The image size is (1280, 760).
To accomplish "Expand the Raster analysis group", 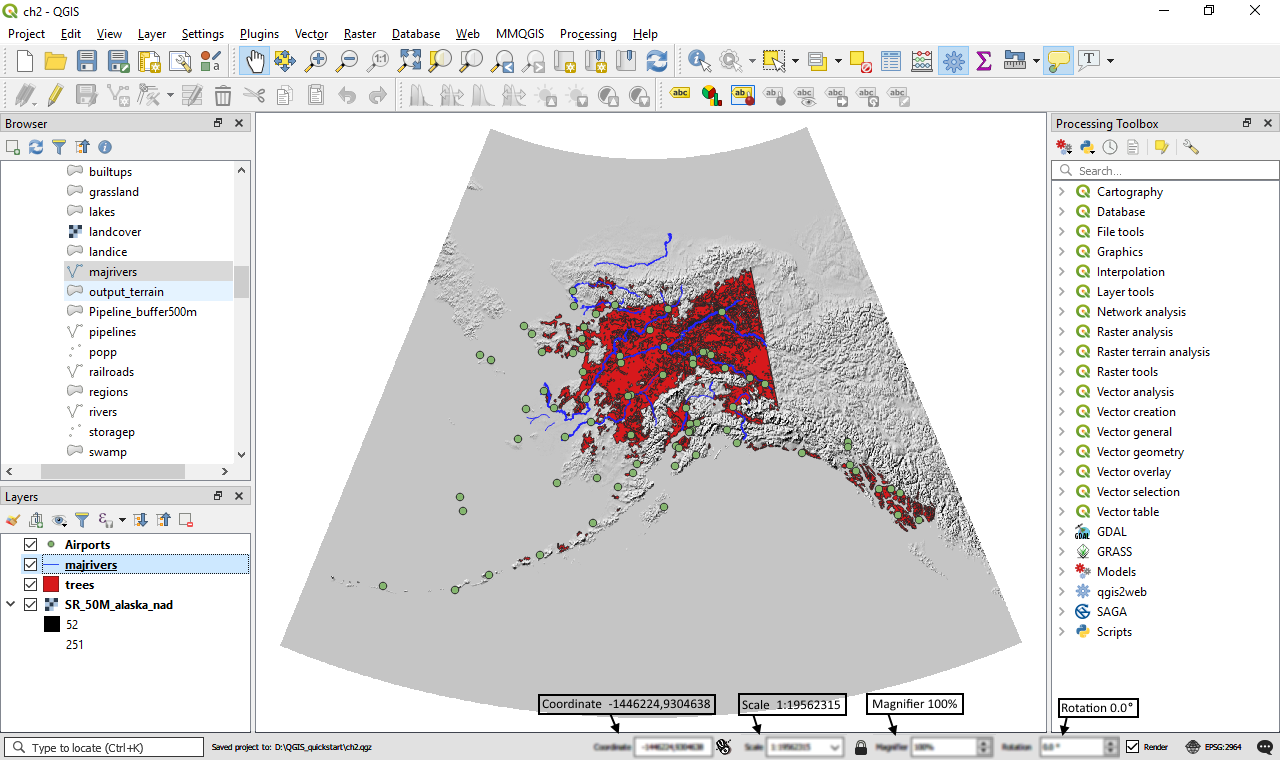I will pyautogui.click(x=1062, y=332).
